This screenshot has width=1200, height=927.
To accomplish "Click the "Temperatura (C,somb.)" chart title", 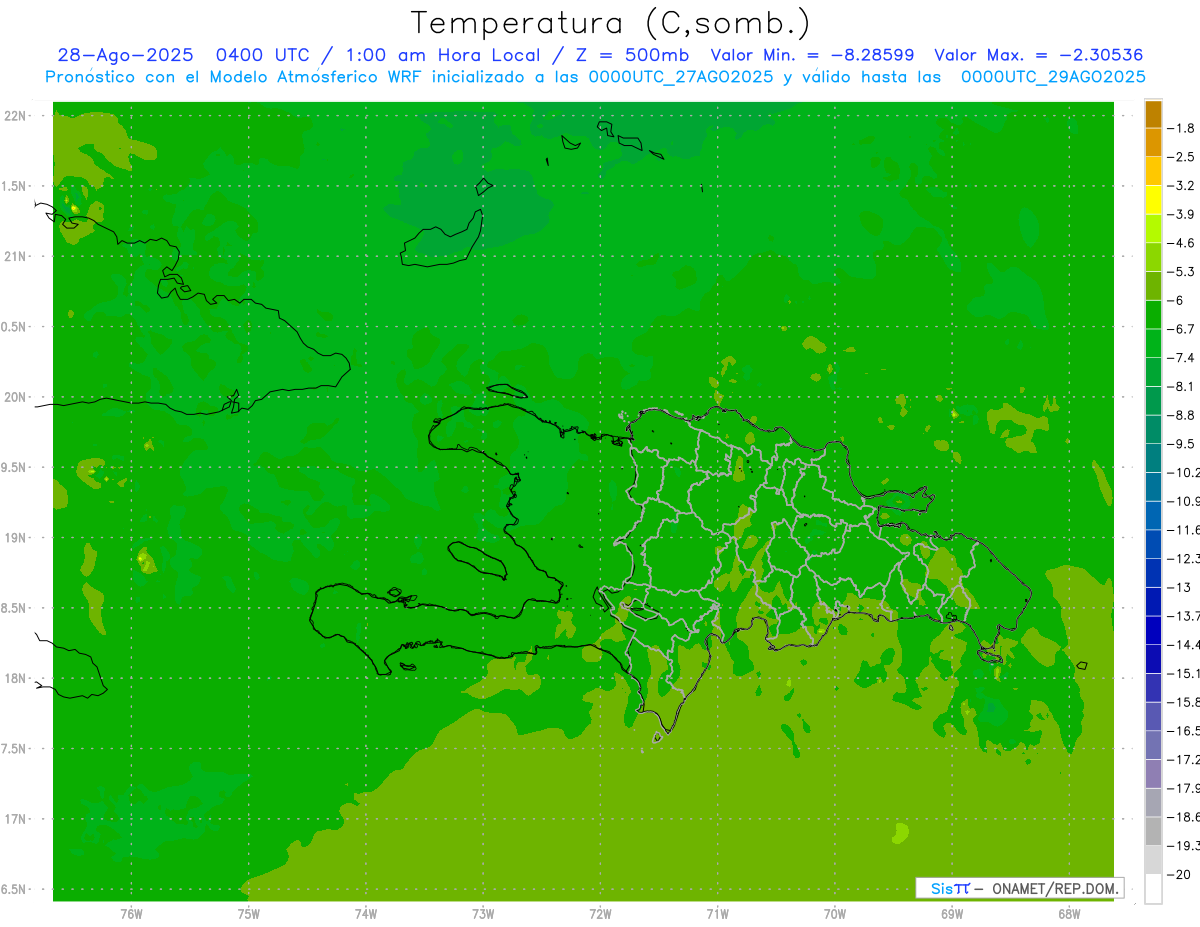I will coord(611,24).
